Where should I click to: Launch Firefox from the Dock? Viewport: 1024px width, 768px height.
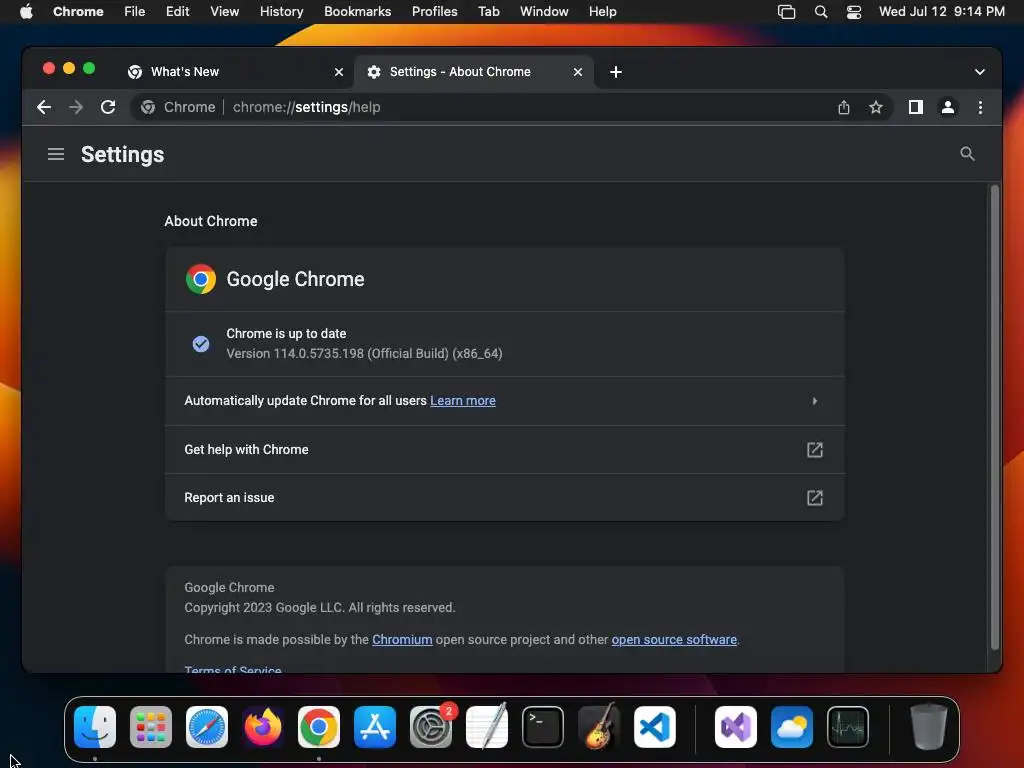263,727
